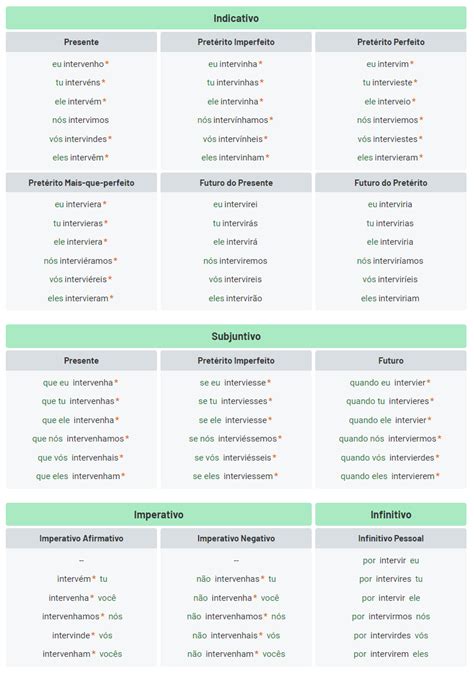Click the Subjuntivo section header
Viewport: 474px width, 673px height.
tap(236, 336)
